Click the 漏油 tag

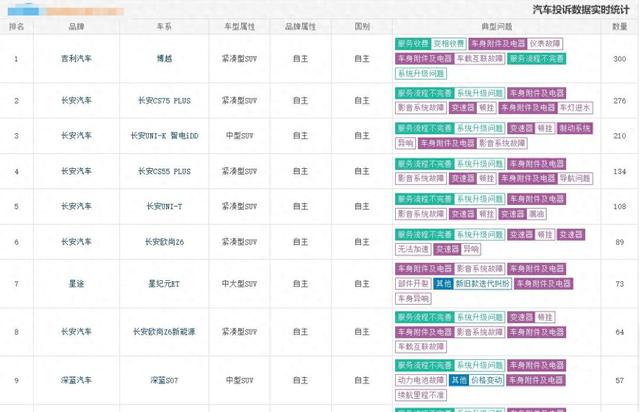pyautogui.click(x=536, y=214)
